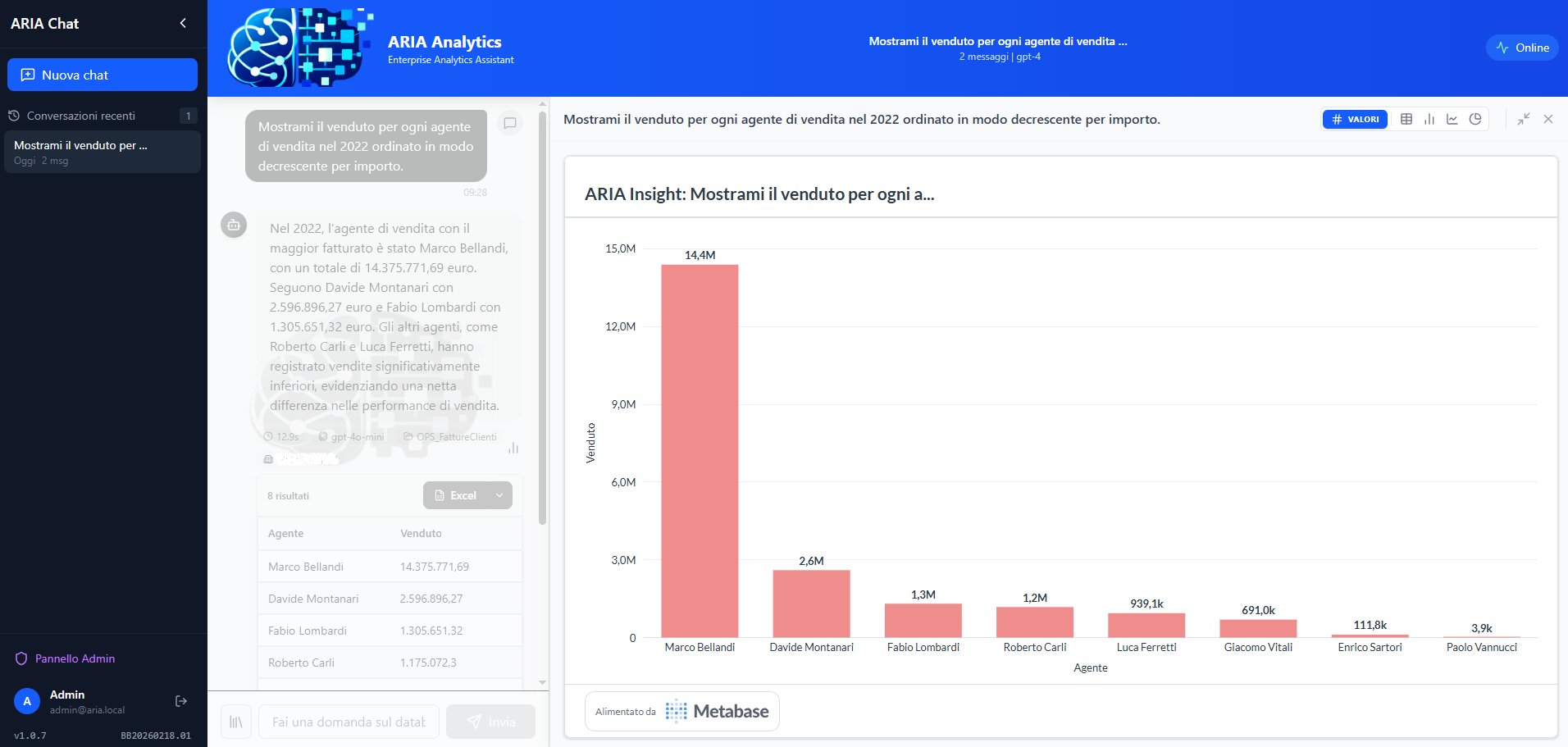Image resolution: width=1568 pixels, height=747 pixels.
Task: Close the chart panel with the X
Action: (1548, 119)
